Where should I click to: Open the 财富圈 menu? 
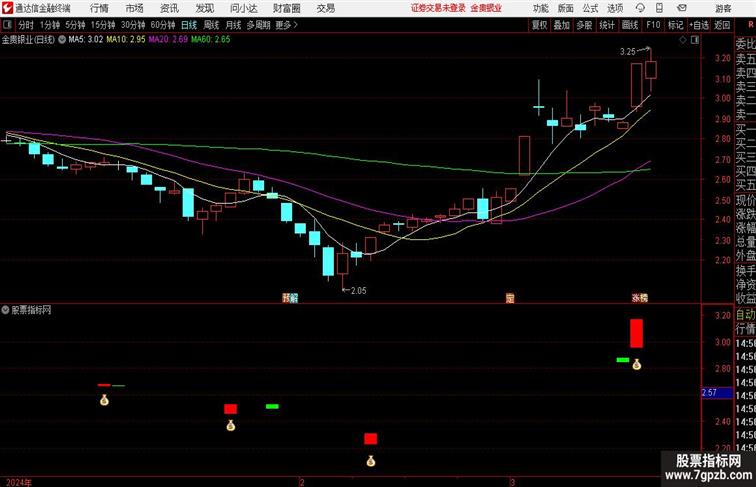287,8
